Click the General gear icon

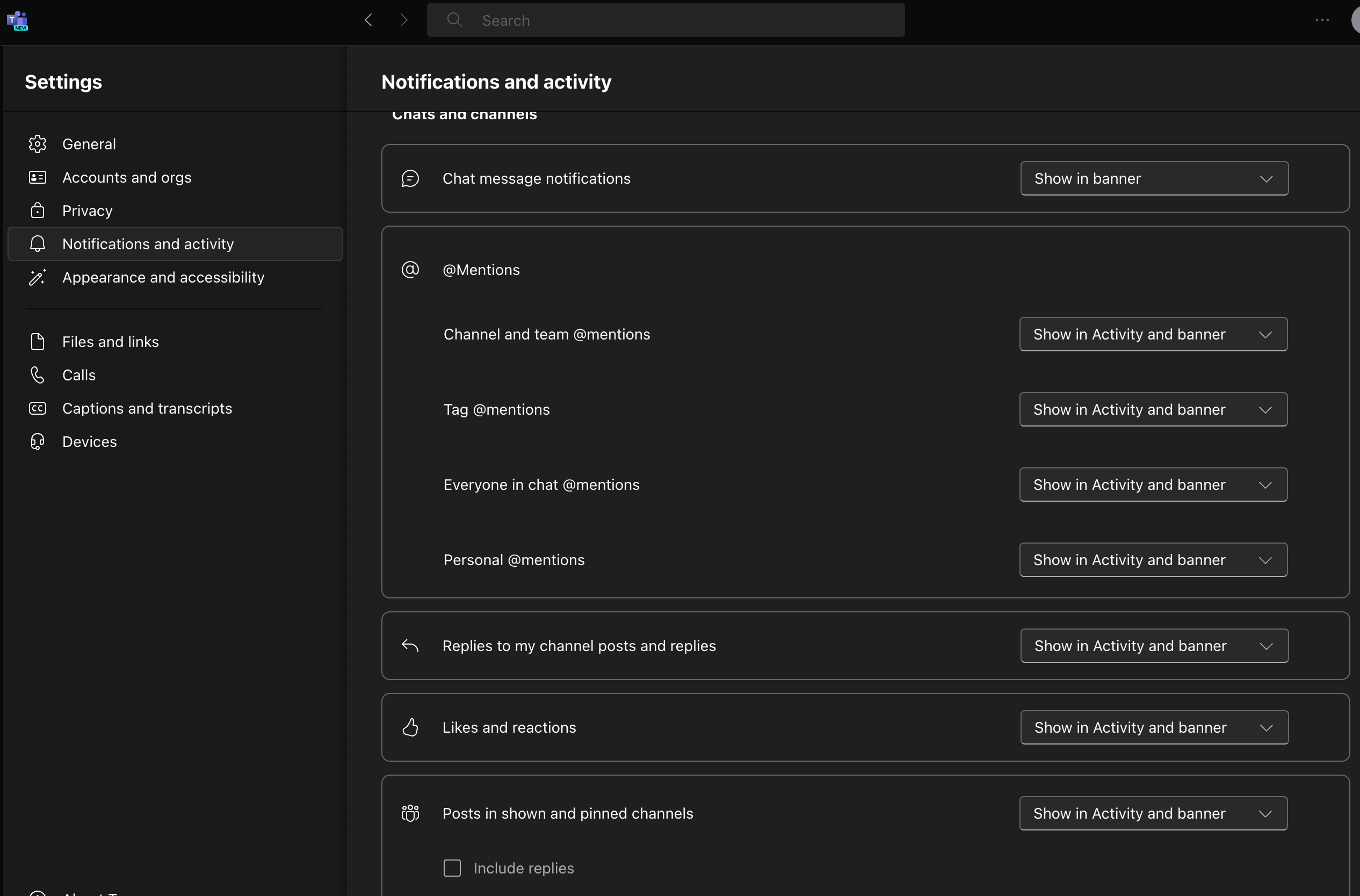point(38,144)
